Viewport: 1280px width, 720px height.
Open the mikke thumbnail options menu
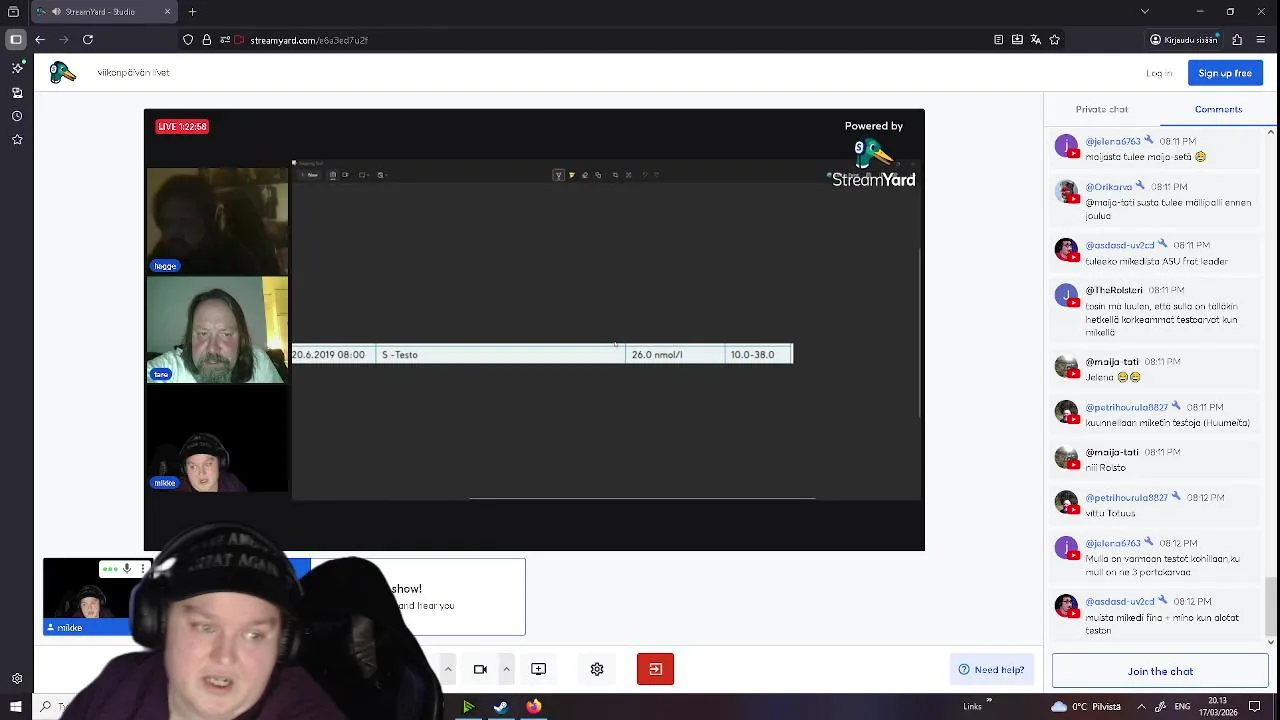[142, 569]
